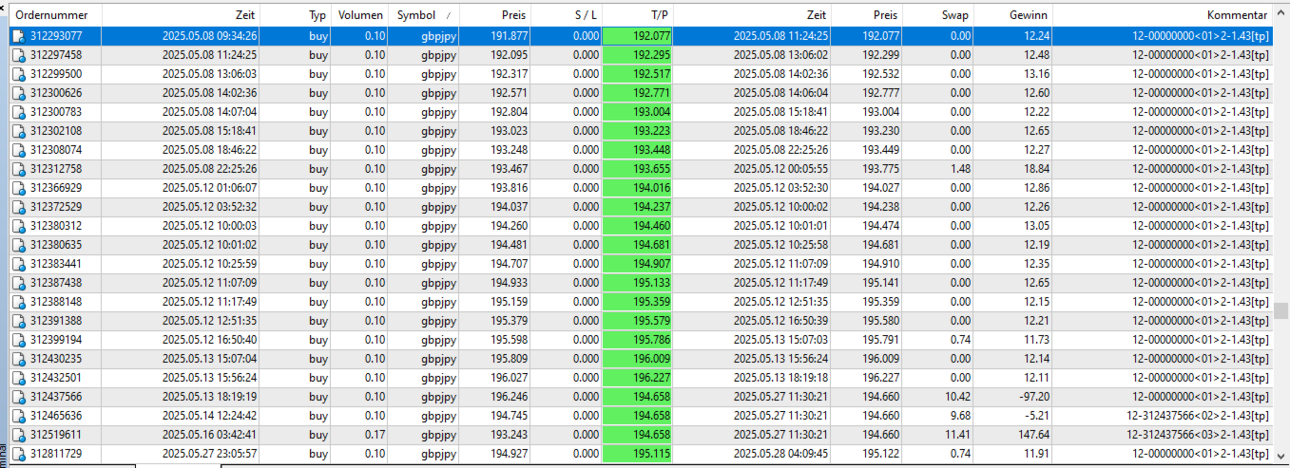Viewport: 1290px width, 468px height.
Task: Click the icon next to order 312811729
Action: click(x=18, y=453)
